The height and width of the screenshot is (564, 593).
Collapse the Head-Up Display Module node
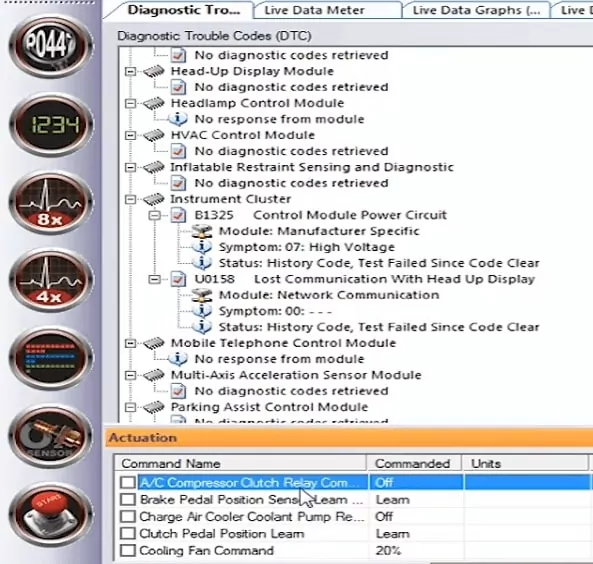(130, 71)
